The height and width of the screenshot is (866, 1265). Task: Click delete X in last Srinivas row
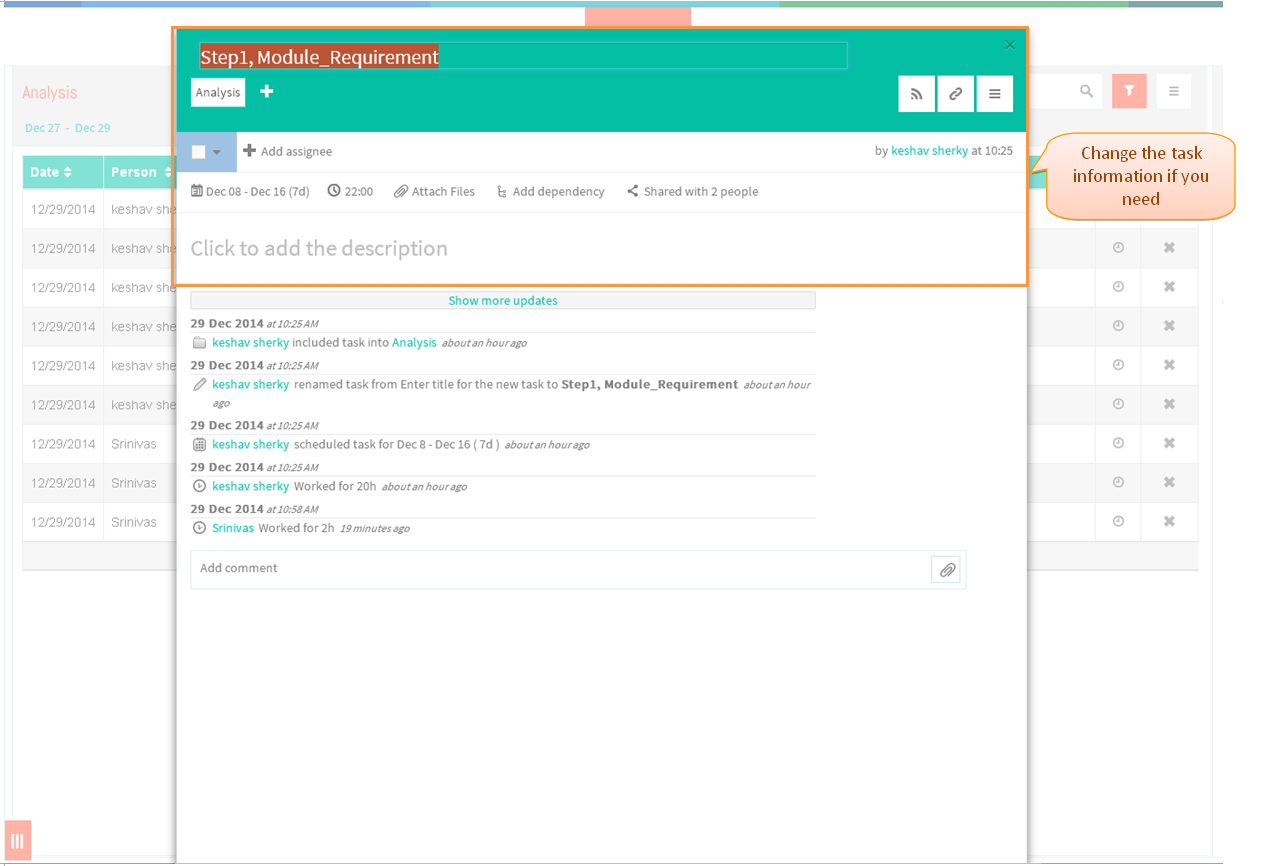click(1169, 521)
